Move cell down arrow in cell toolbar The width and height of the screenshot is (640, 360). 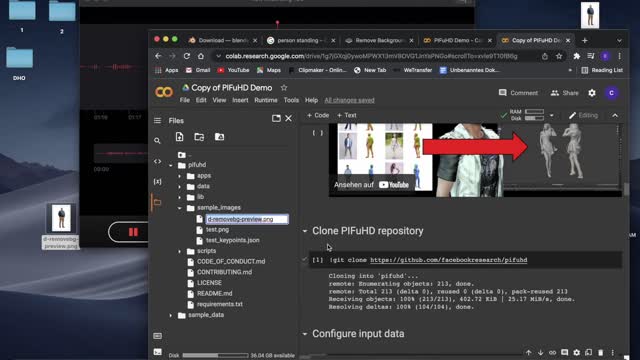click(540, 352)
